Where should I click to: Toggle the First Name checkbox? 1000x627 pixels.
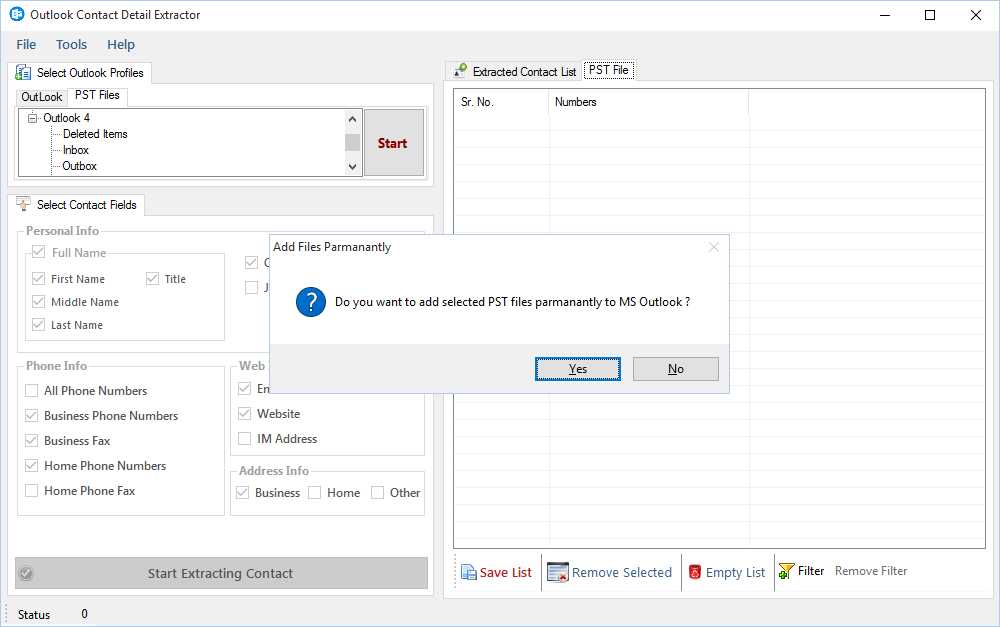click(x=38, y=279)
